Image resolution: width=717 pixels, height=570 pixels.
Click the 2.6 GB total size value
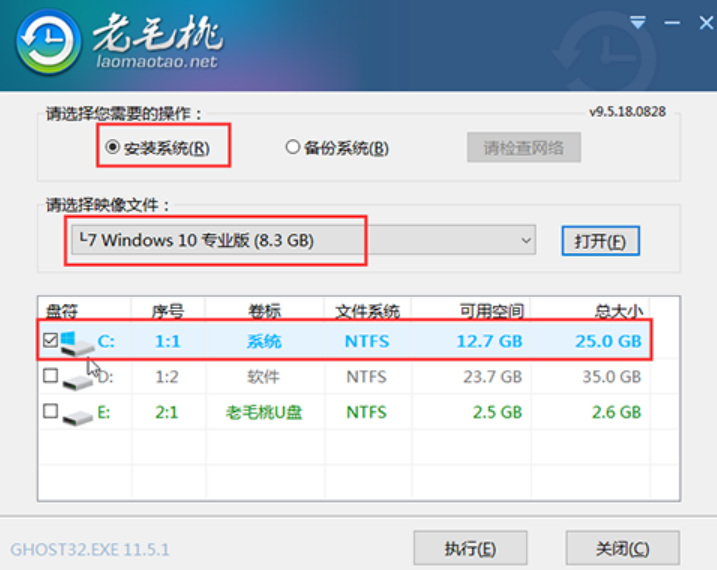pyautogui.click(x=616, y=412)
